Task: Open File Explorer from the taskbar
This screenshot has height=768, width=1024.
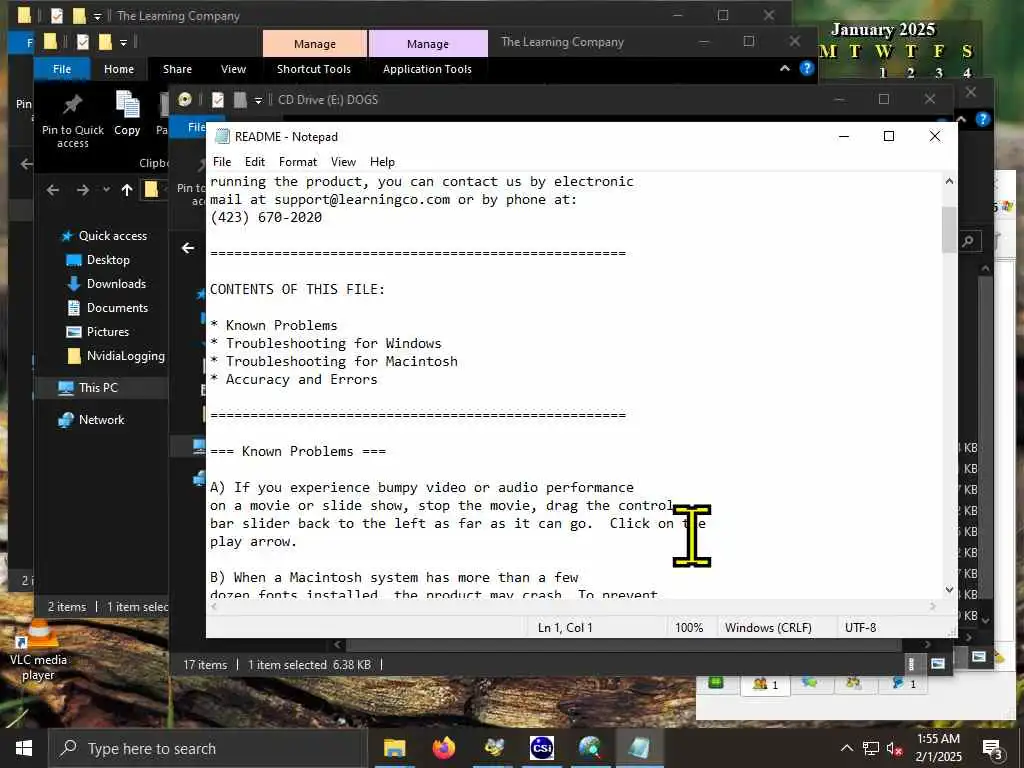Action: (394, 748)
